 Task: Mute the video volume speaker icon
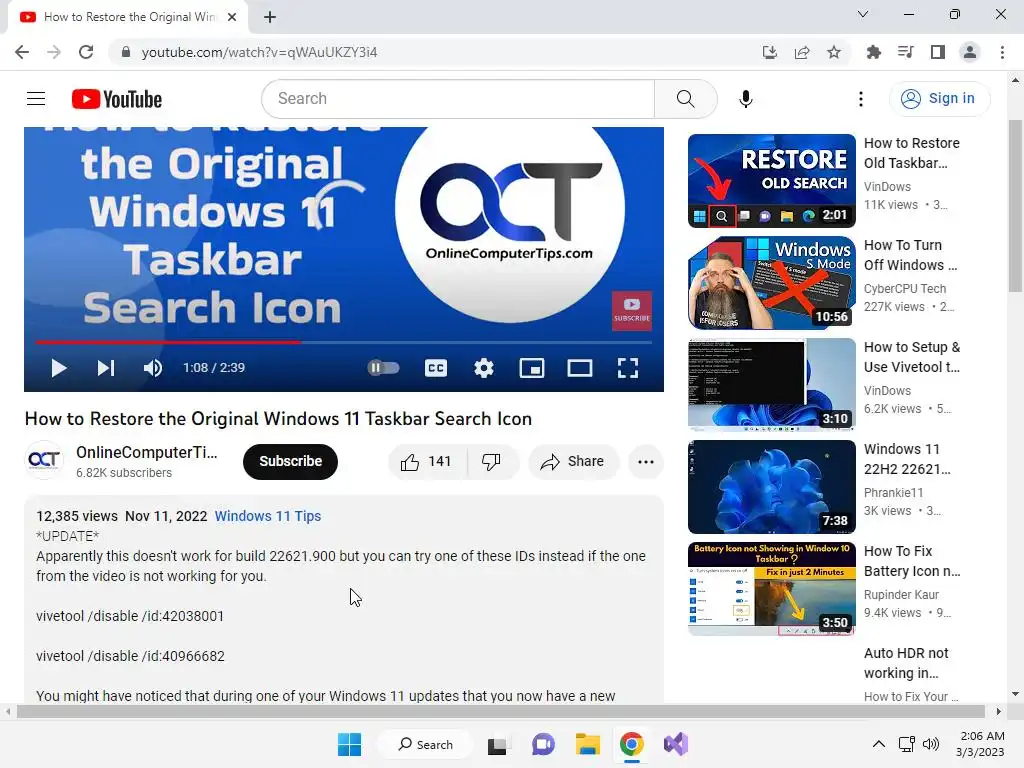[x=153, y=368]
